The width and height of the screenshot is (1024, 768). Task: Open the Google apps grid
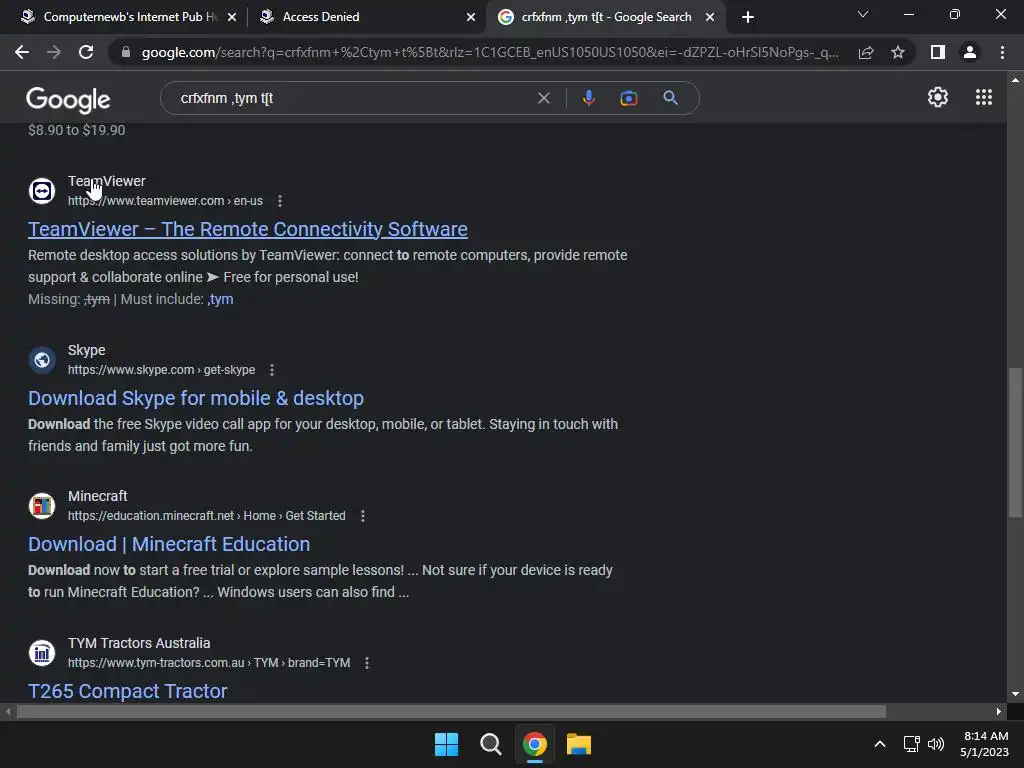(x=984, y=97)
